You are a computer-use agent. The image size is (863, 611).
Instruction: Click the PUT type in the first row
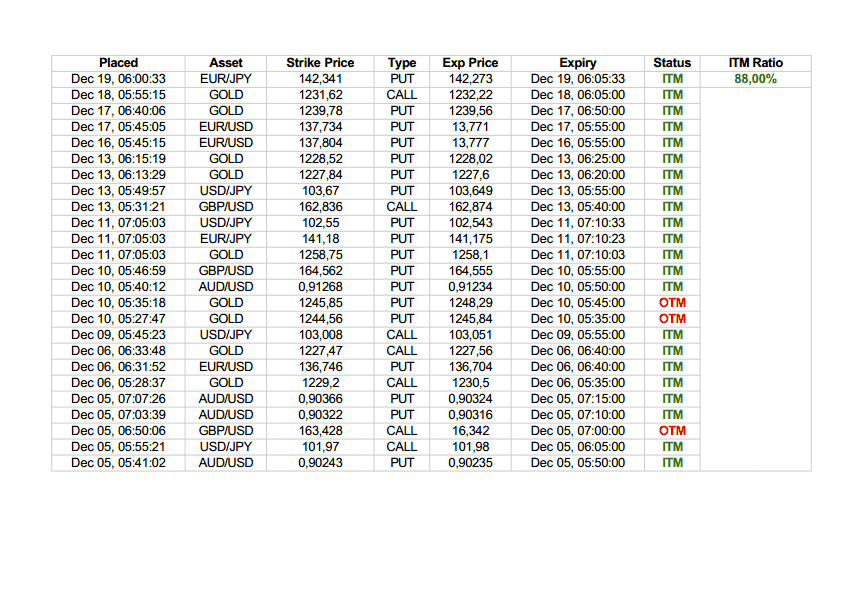click(x=400, y=78)
